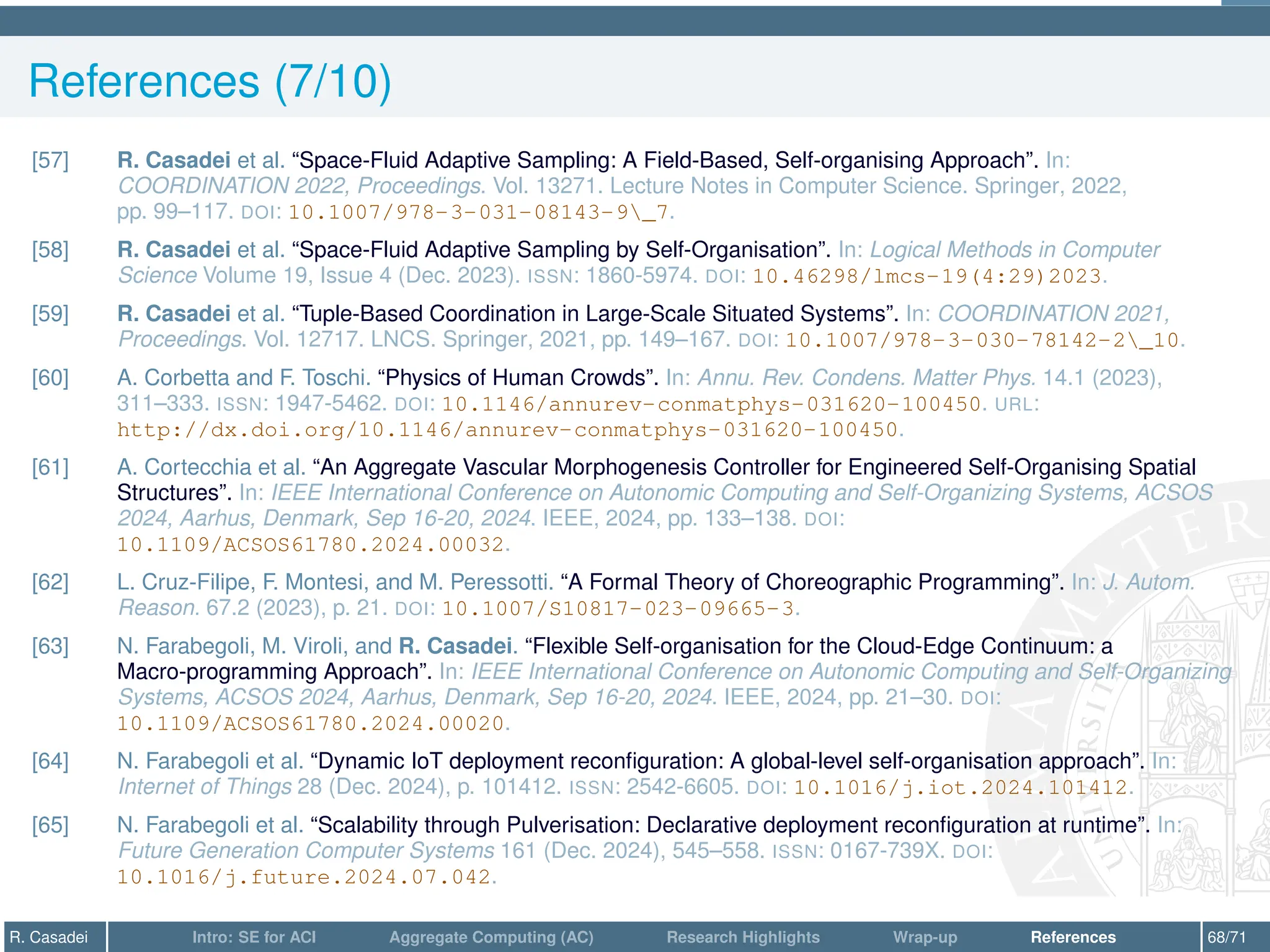This screenshot has height=952, width=1270.
Task: Open DOI link 10.1016/j.future.2024.07.042
Action: pos(304,876)
